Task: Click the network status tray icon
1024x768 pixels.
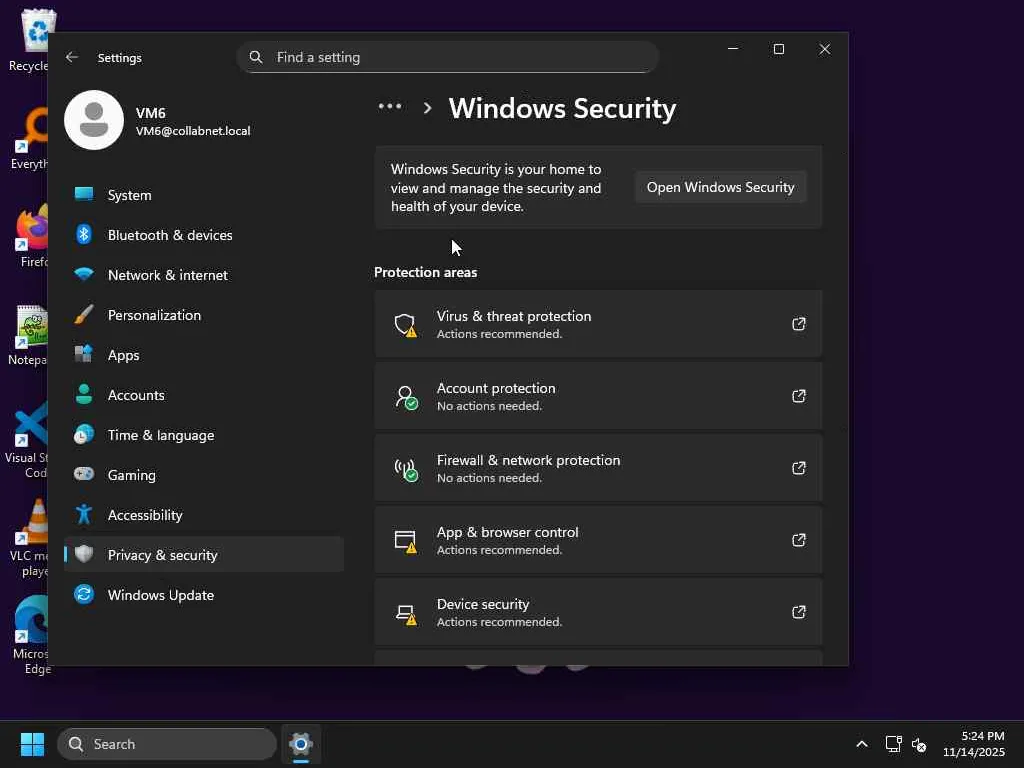Action: point(893,744)
